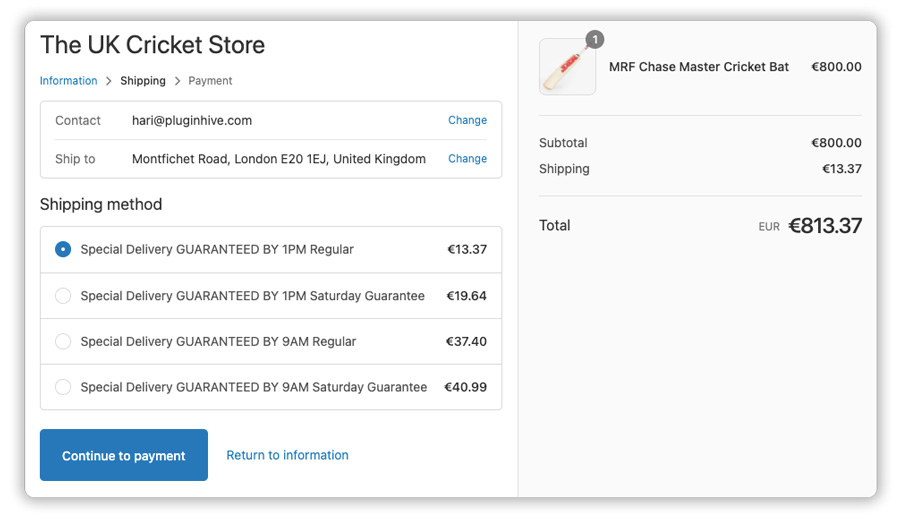900x519 pixels.
Task: Click the Shipping €13.37 summary value
Action: (x=842, y=169)
